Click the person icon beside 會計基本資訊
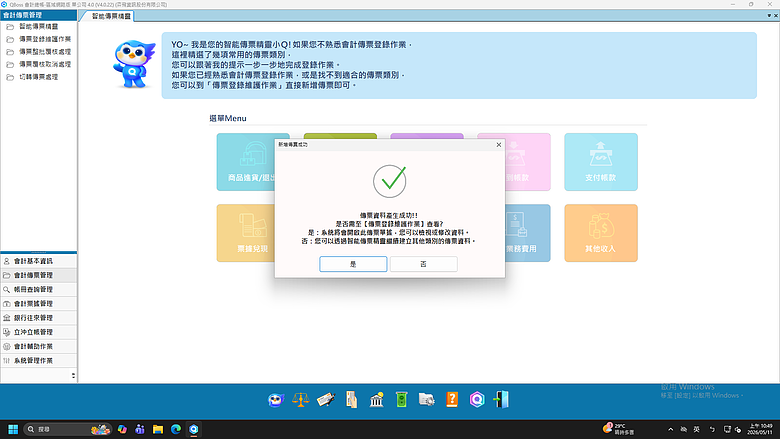The height and width of the screenshot is (439, 780). pyautogui.click(x=7, y=261)
